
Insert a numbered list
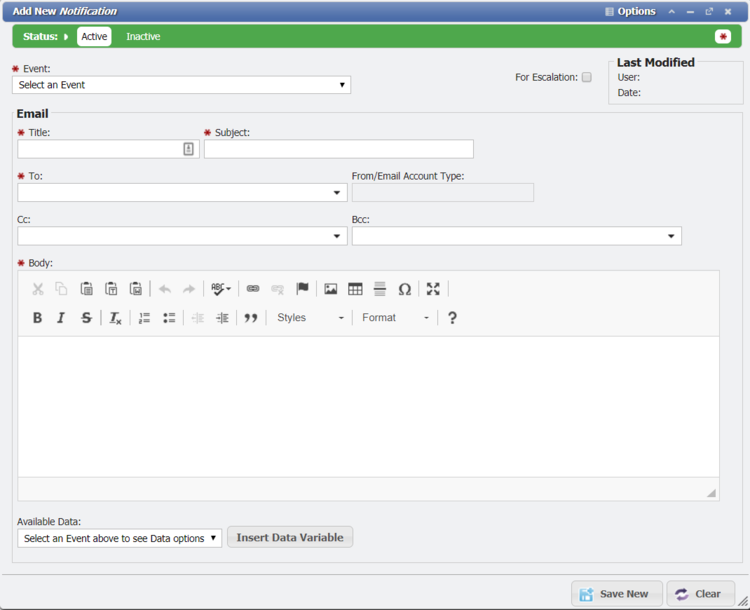(x=144, y=318)
